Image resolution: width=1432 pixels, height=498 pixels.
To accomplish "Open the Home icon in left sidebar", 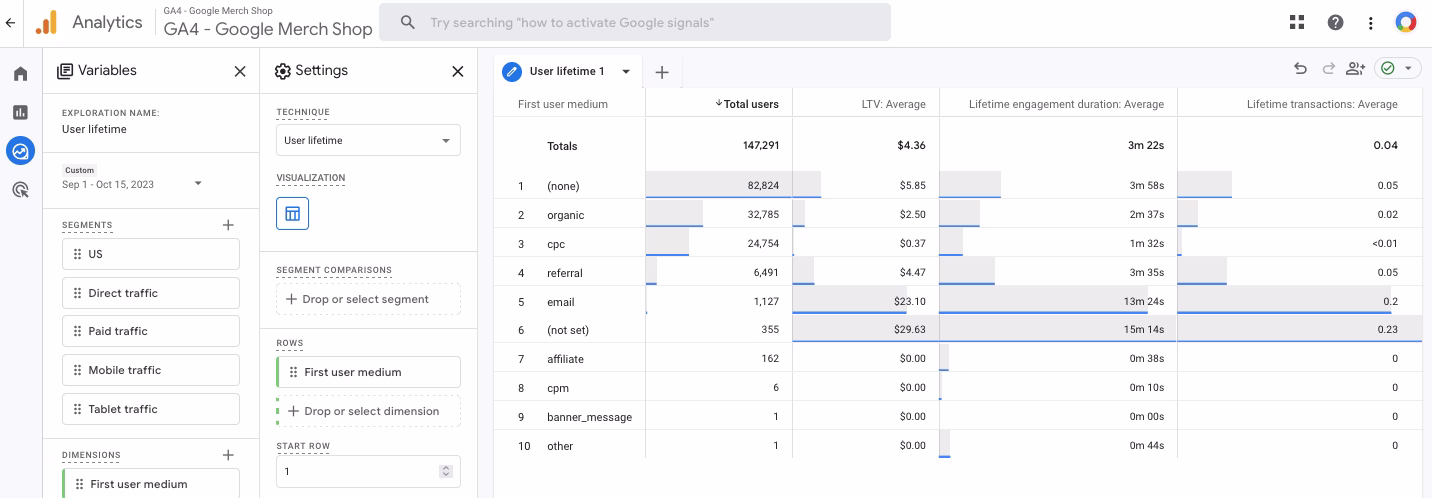I will [x=20, y=74].
